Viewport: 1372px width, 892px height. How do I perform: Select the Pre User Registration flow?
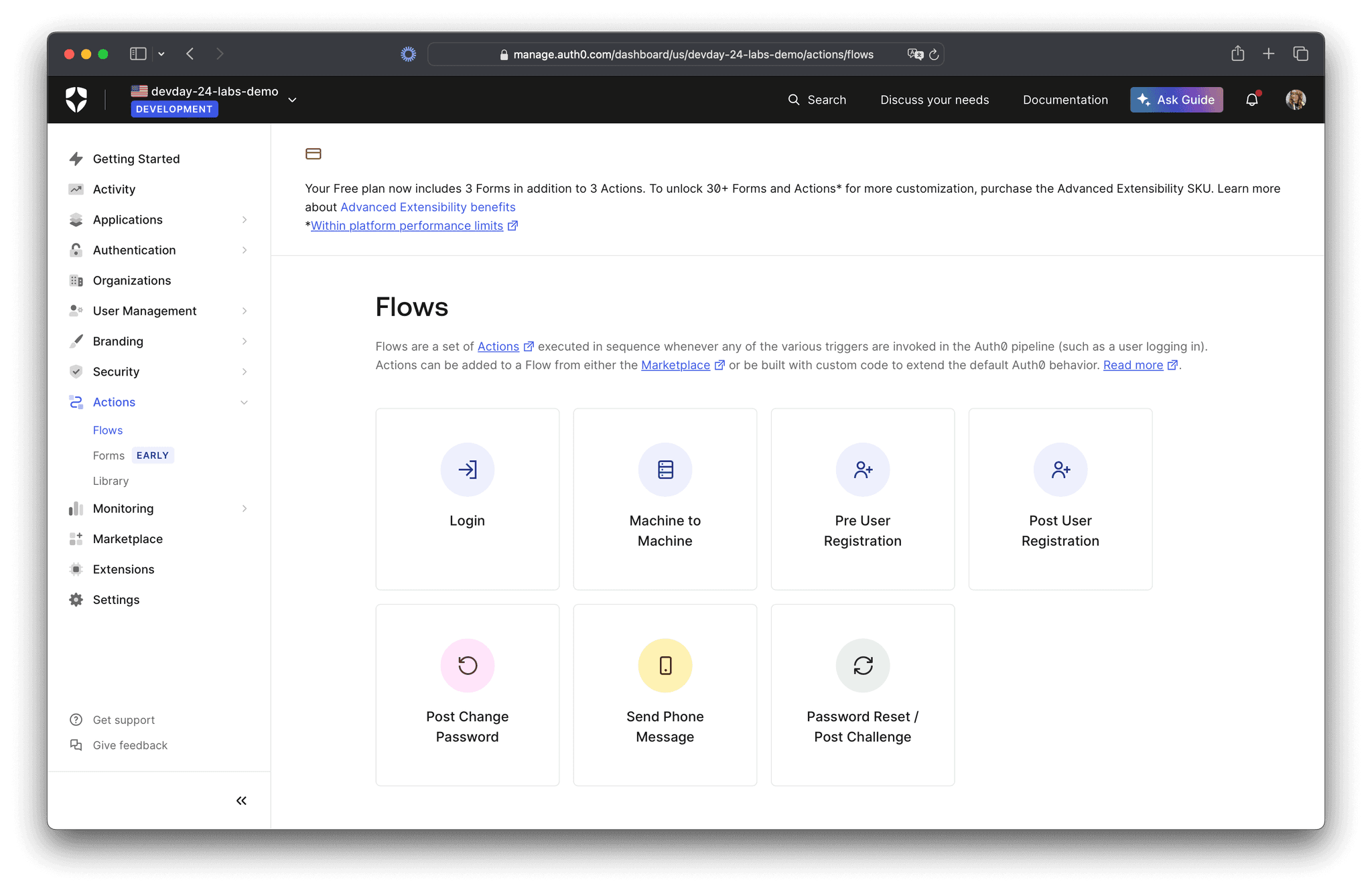[862, 499]
